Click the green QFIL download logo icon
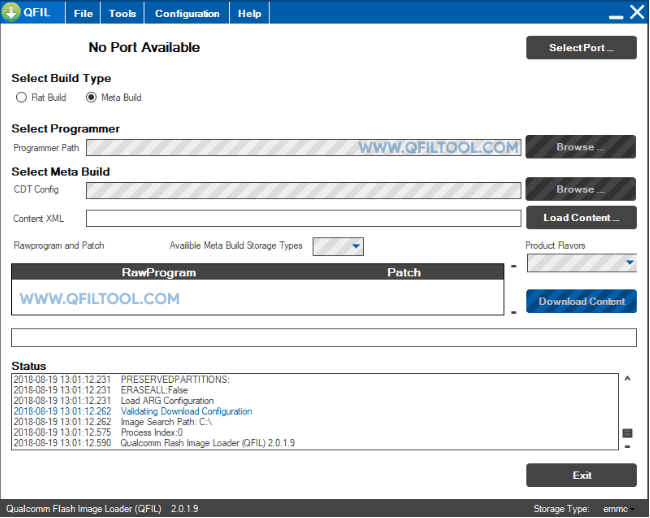This screenshot has height=518, width=650. [11, 12]
